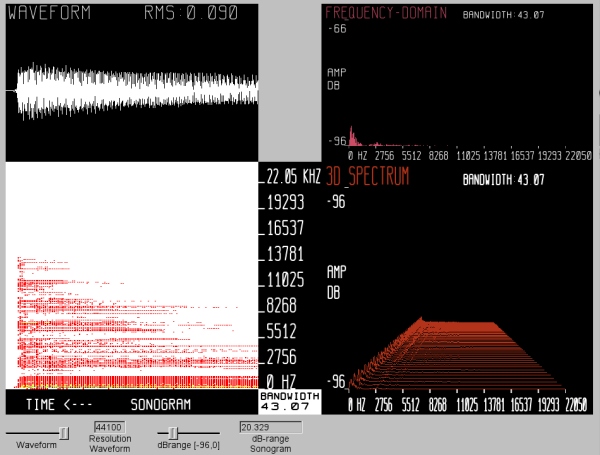Click the WAVEFORM title text
600x455 pixels.
49,13
